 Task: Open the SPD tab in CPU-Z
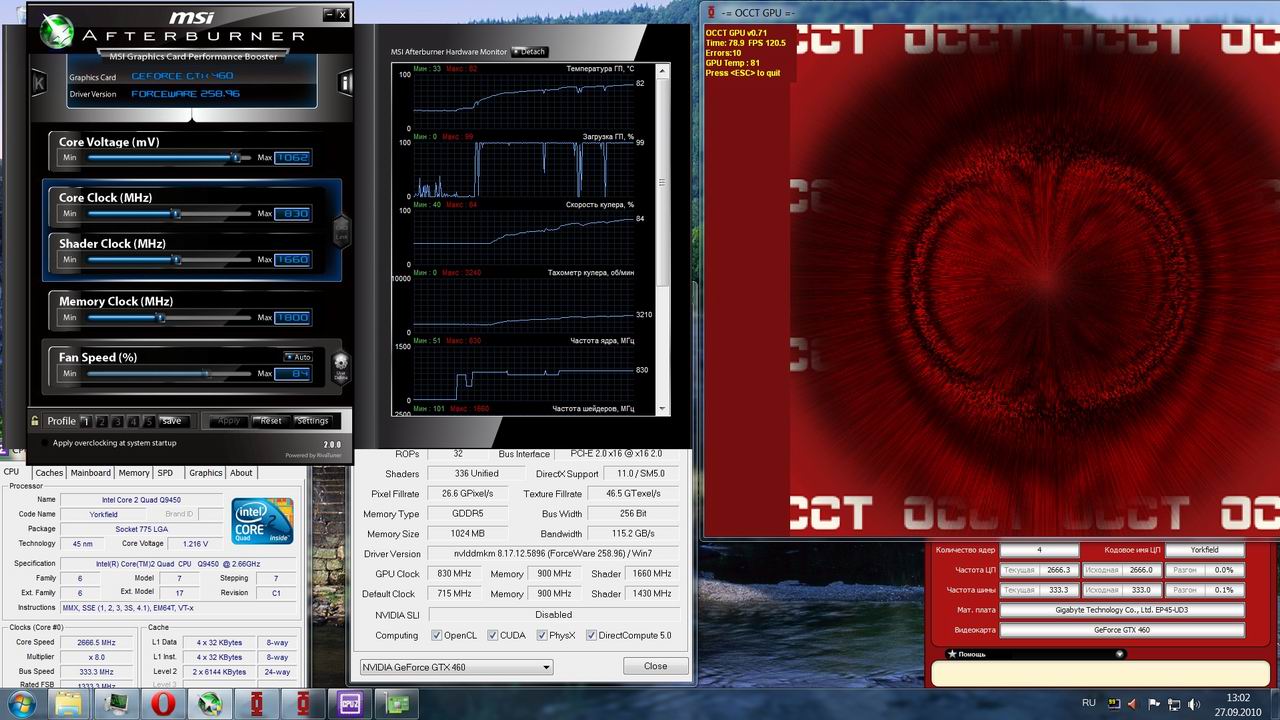[x=165, y=473]
